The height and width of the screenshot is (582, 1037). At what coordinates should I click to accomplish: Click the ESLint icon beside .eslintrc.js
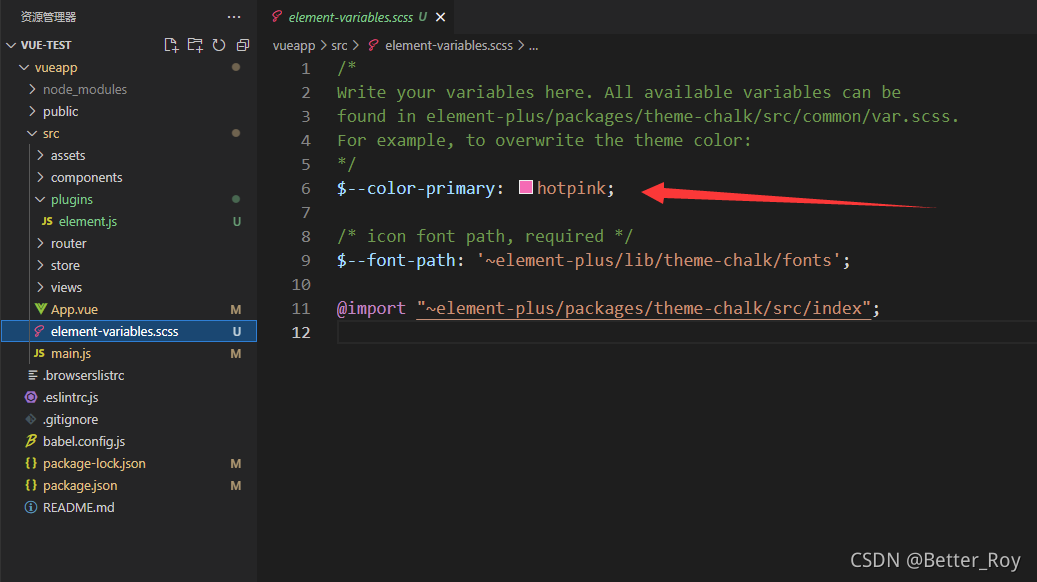31,397
